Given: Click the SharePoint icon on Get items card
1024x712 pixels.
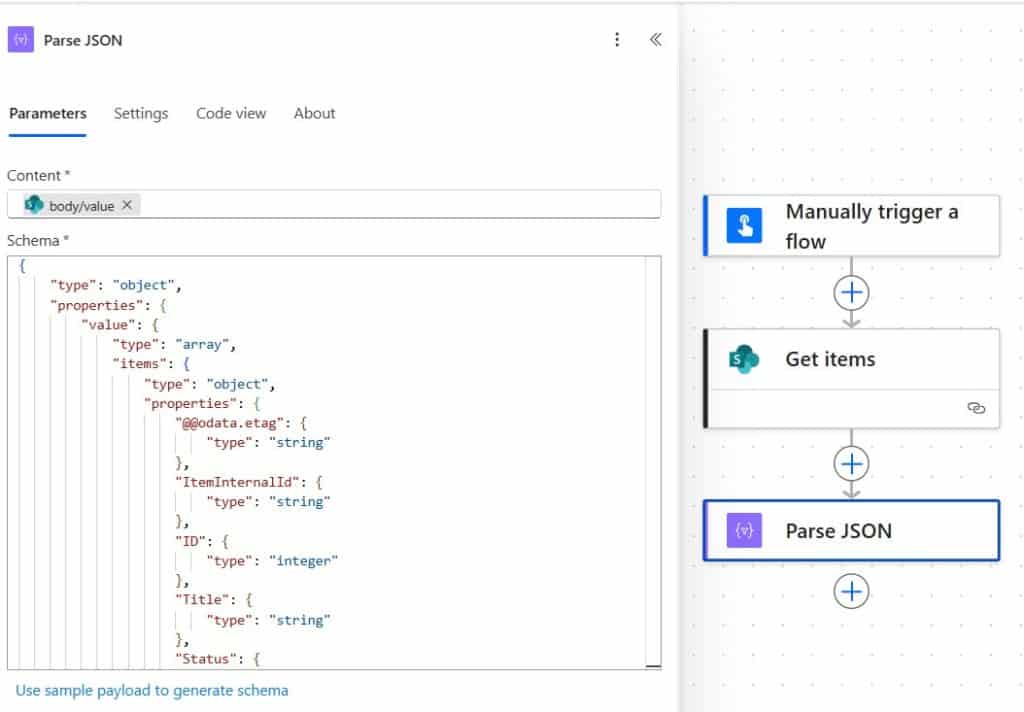Looking at the screenshot, I should [744, 359].
